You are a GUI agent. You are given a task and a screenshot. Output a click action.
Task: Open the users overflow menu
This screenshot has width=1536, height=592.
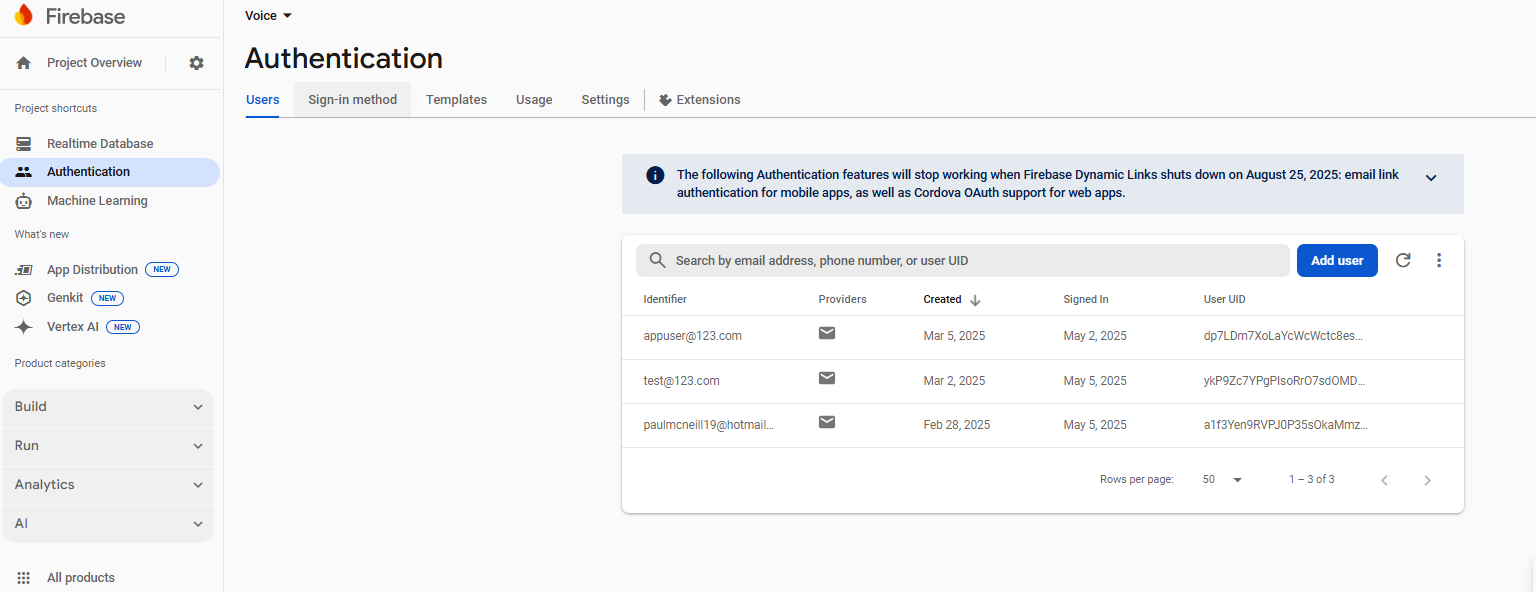1439,260
